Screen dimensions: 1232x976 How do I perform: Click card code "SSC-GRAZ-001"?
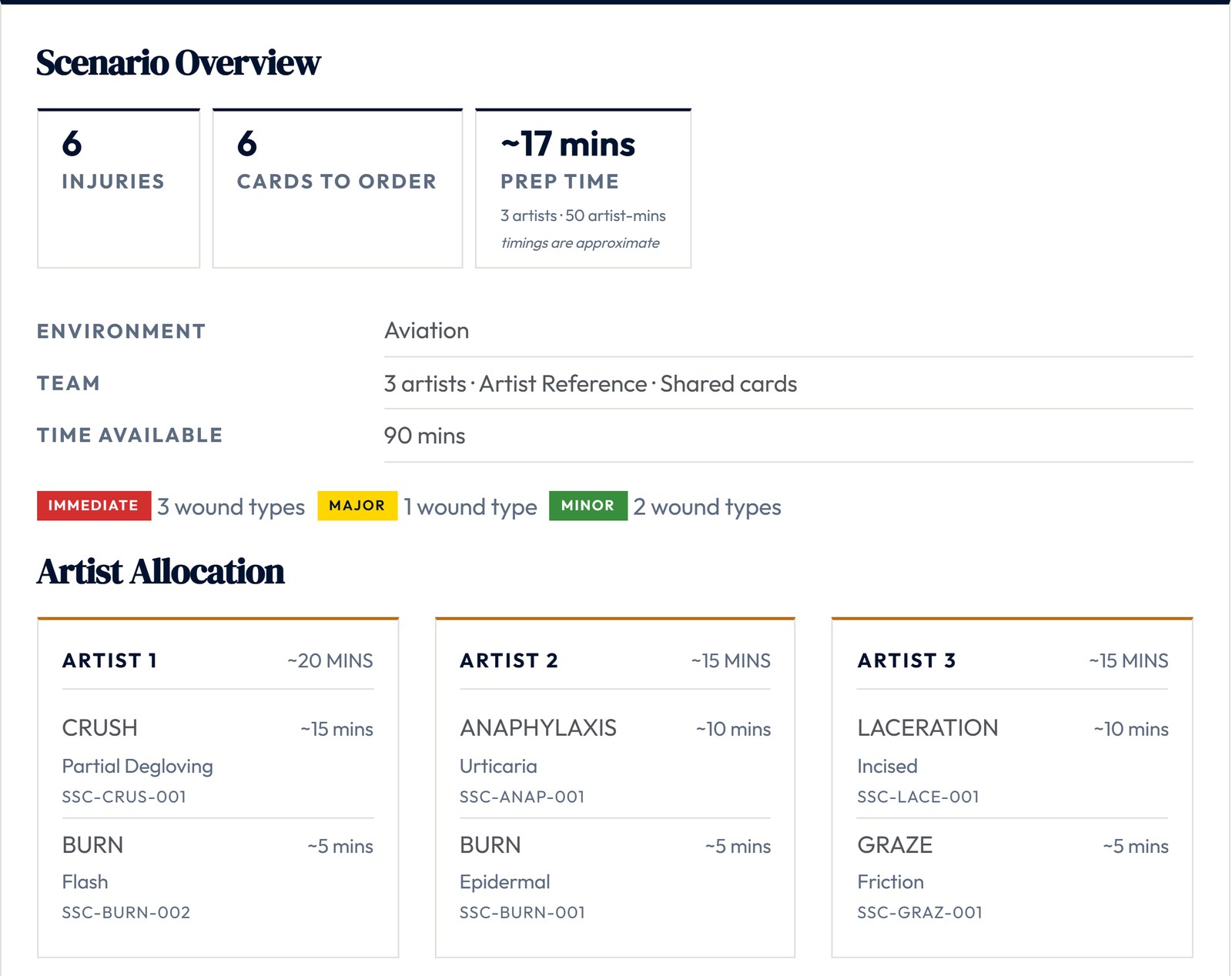(x=920, y=913)
